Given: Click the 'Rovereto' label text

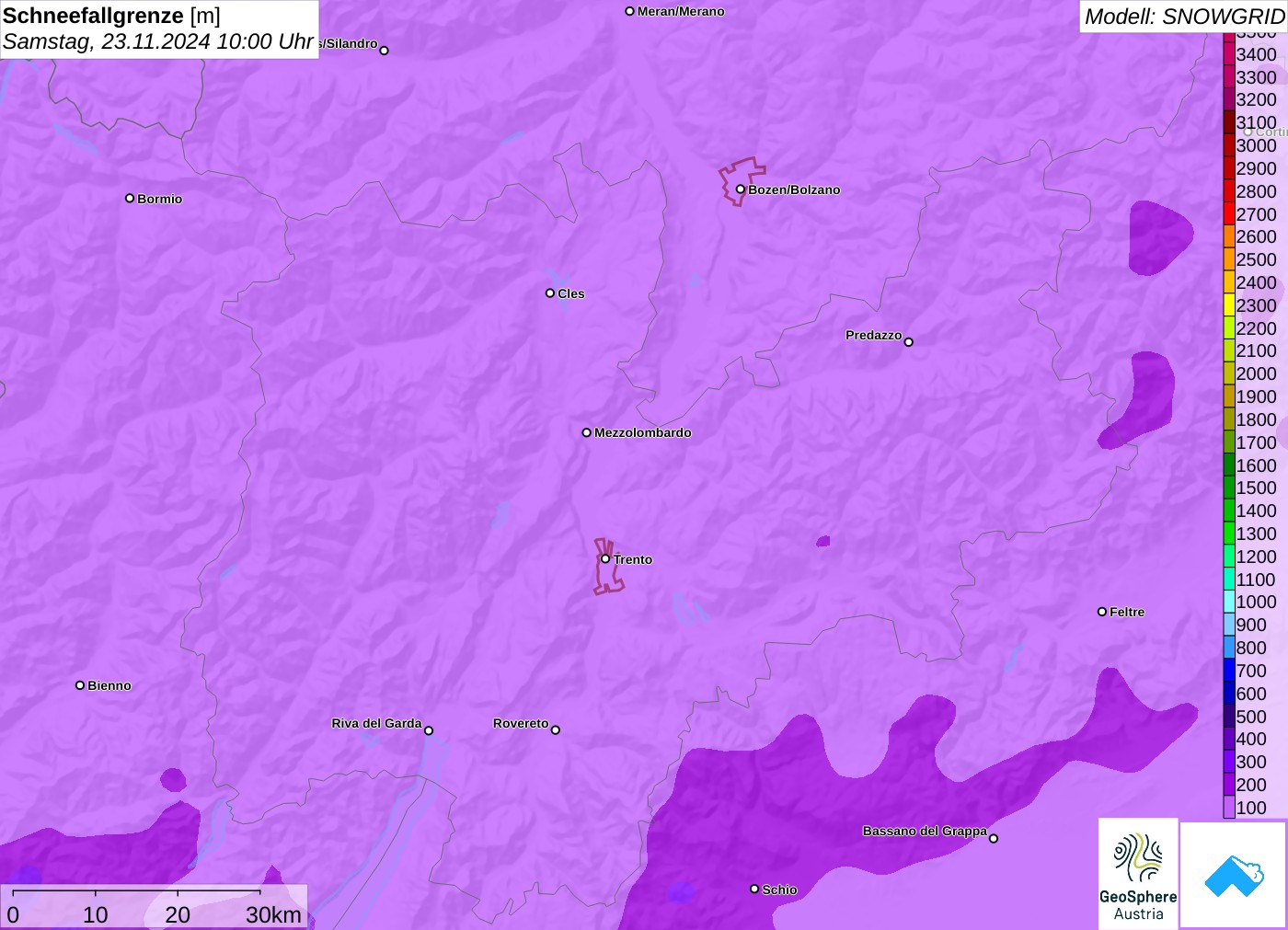Looking at the screenshot, I should click(x=521, y=723).
